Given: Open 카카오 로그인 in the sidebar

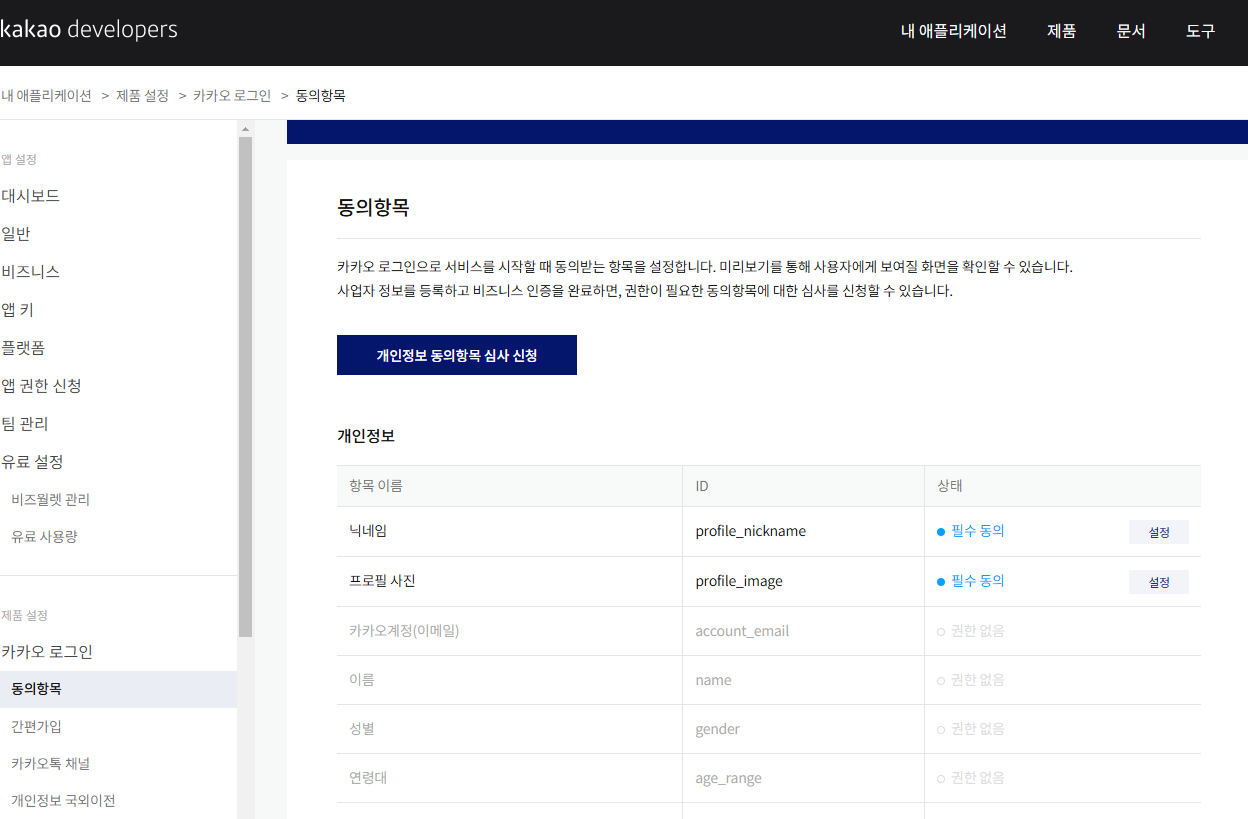Looking at the screenshot, I should coord(46,652).
